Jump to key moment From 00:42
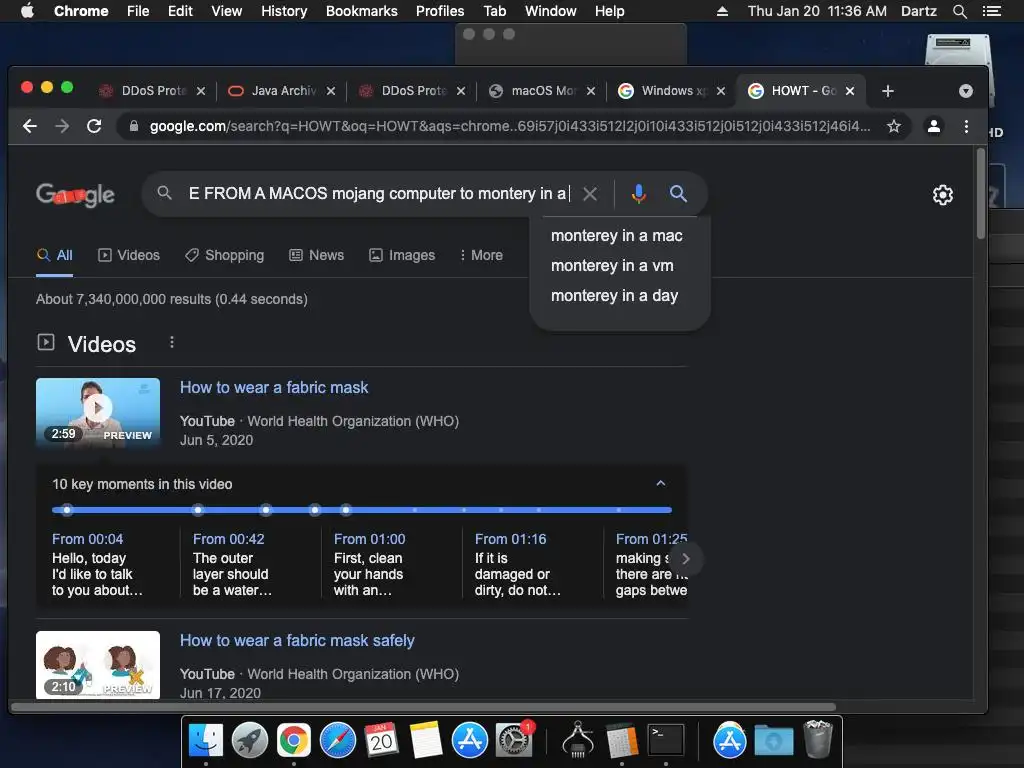1024x768 pixels. pyautogui.click(x=229, y=539)
